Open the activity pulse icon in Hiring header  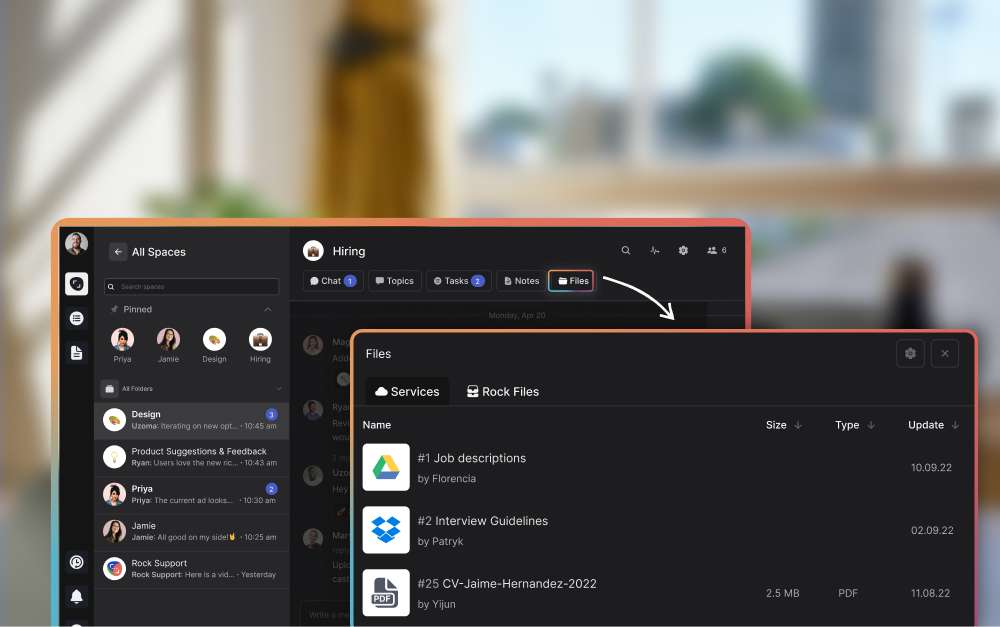pos(655,251)
